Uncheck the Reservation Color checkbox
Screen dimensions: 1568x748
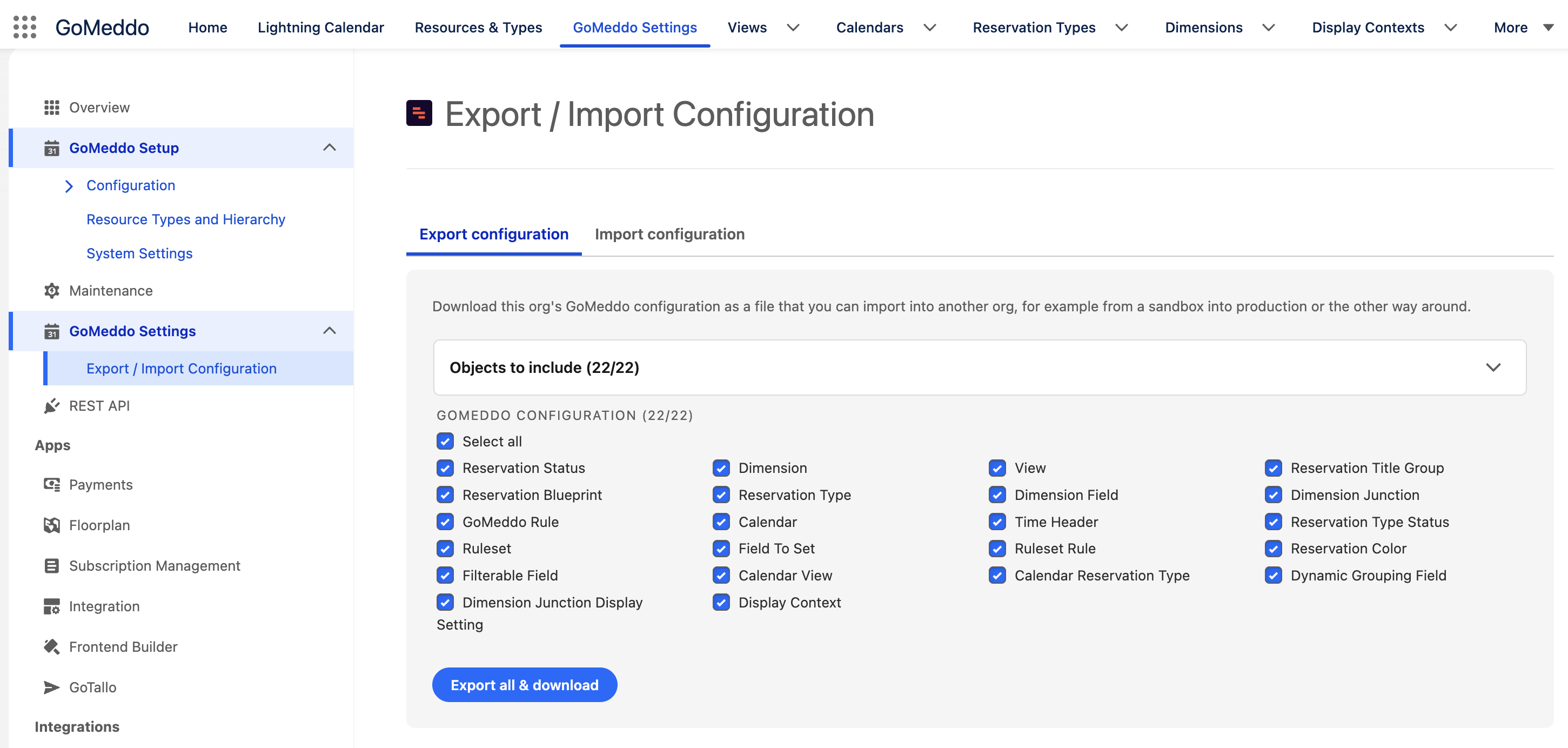[x=1274, y=549]
